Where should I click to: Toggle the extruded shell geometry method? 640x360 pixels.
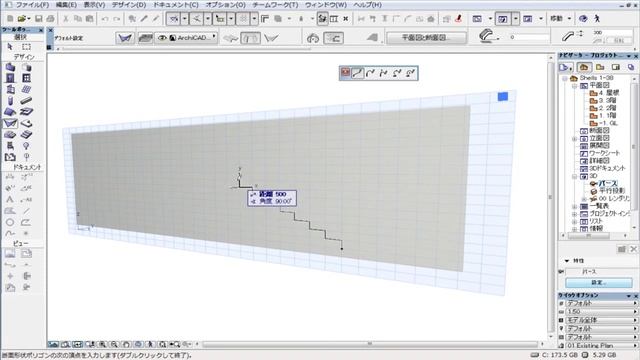coord(230,38)
